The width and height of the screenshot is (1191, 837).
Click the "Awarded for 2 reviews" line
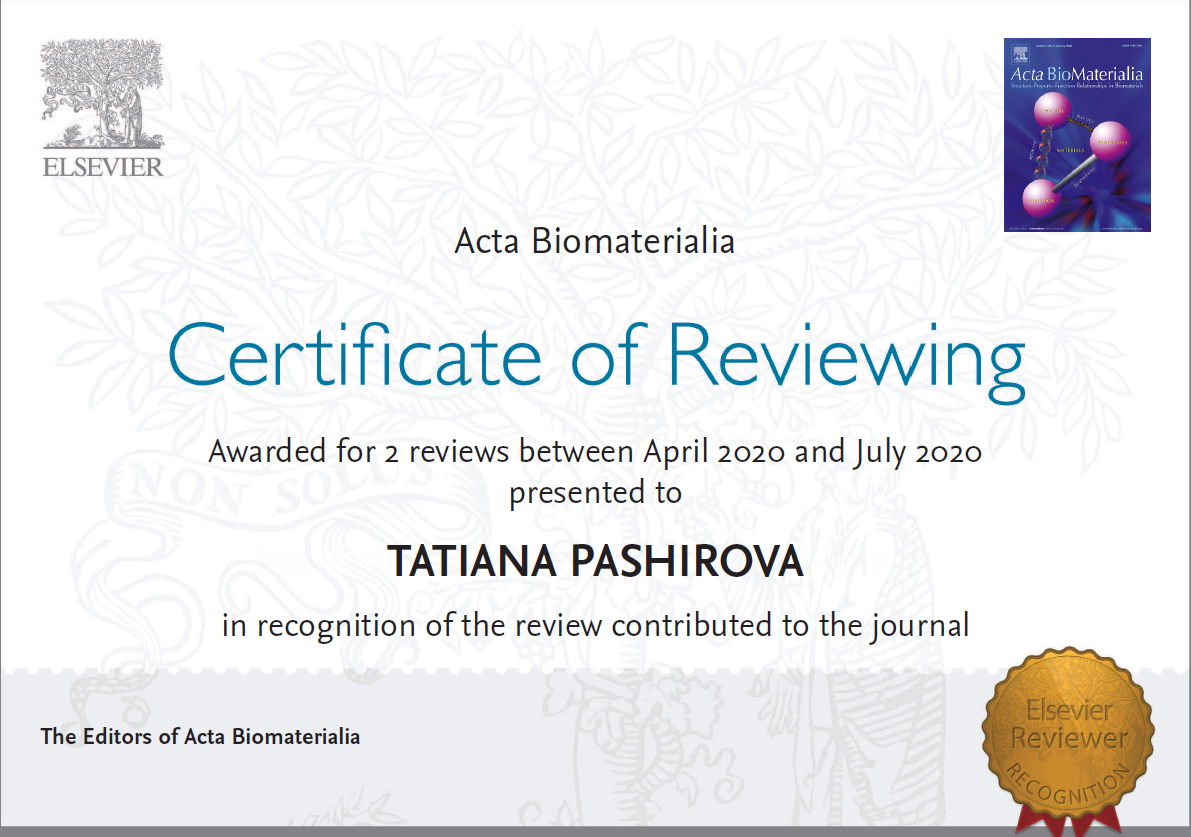coord(596,453)
